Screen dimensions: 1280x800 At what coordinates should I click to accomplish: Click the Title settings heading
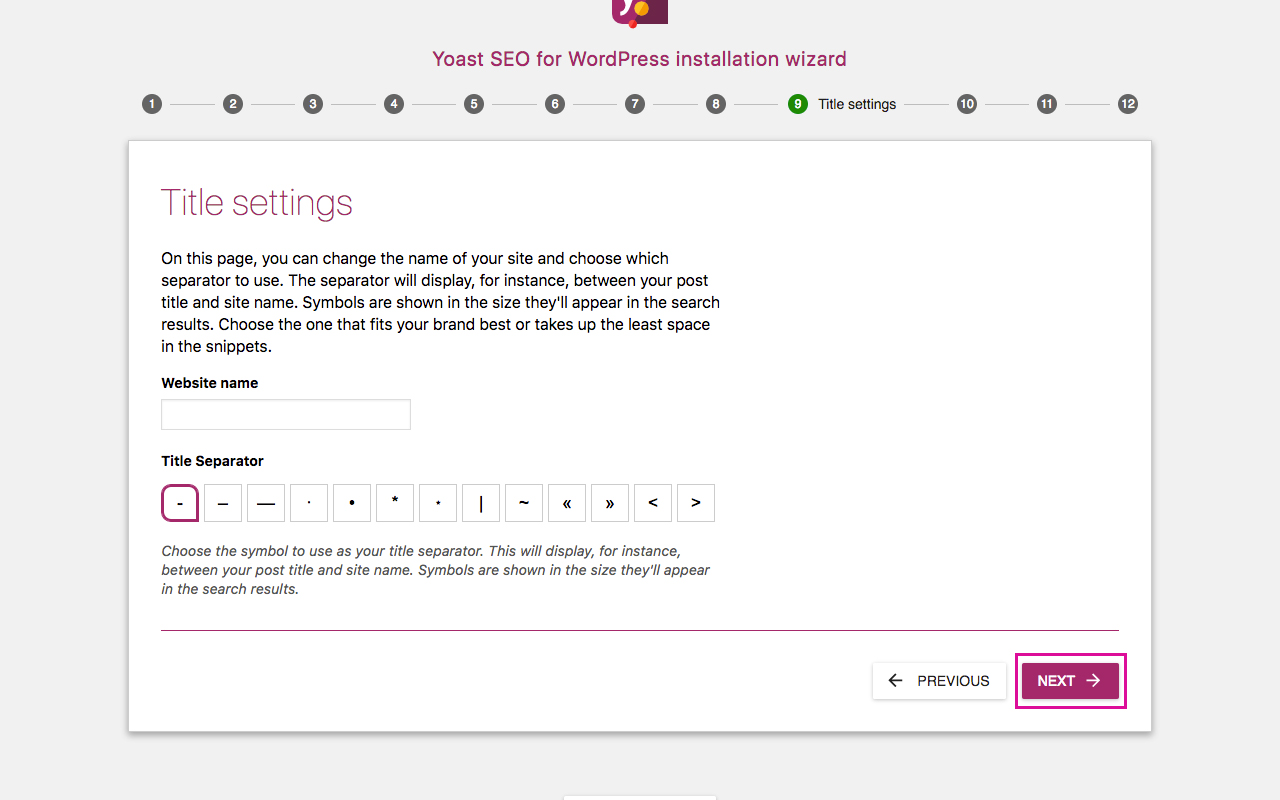(257, 203)
